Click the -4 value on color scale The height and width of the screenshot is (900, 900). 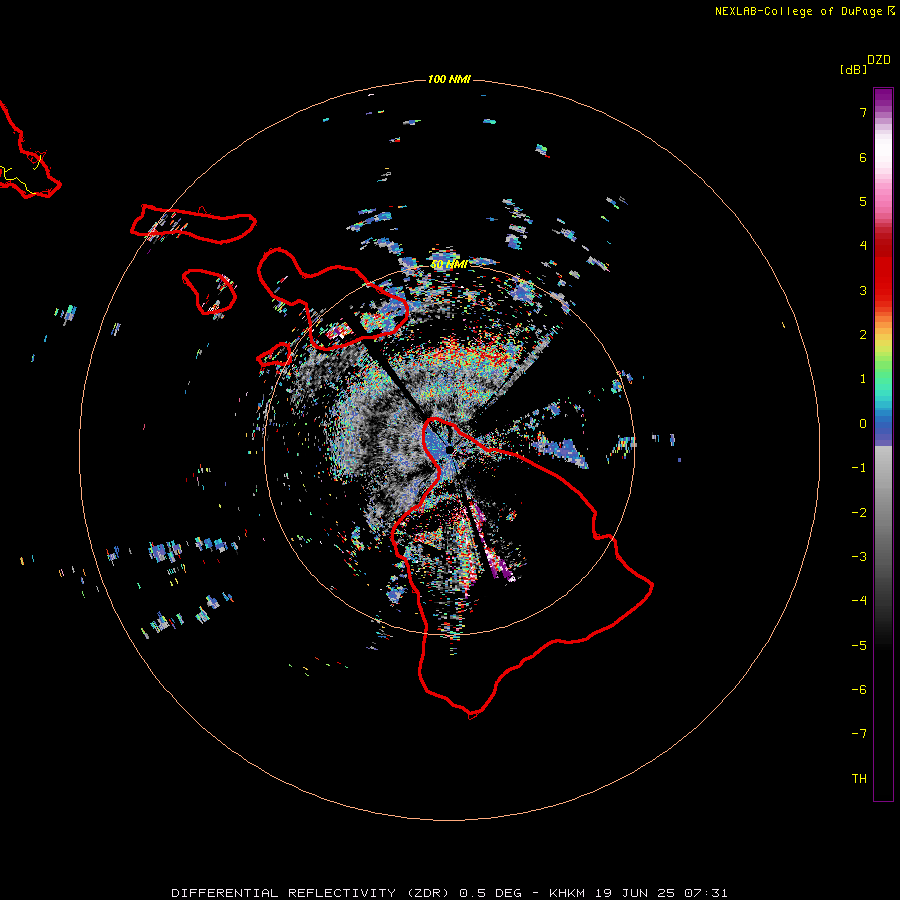pyautogui.click(x=859, y=600)
